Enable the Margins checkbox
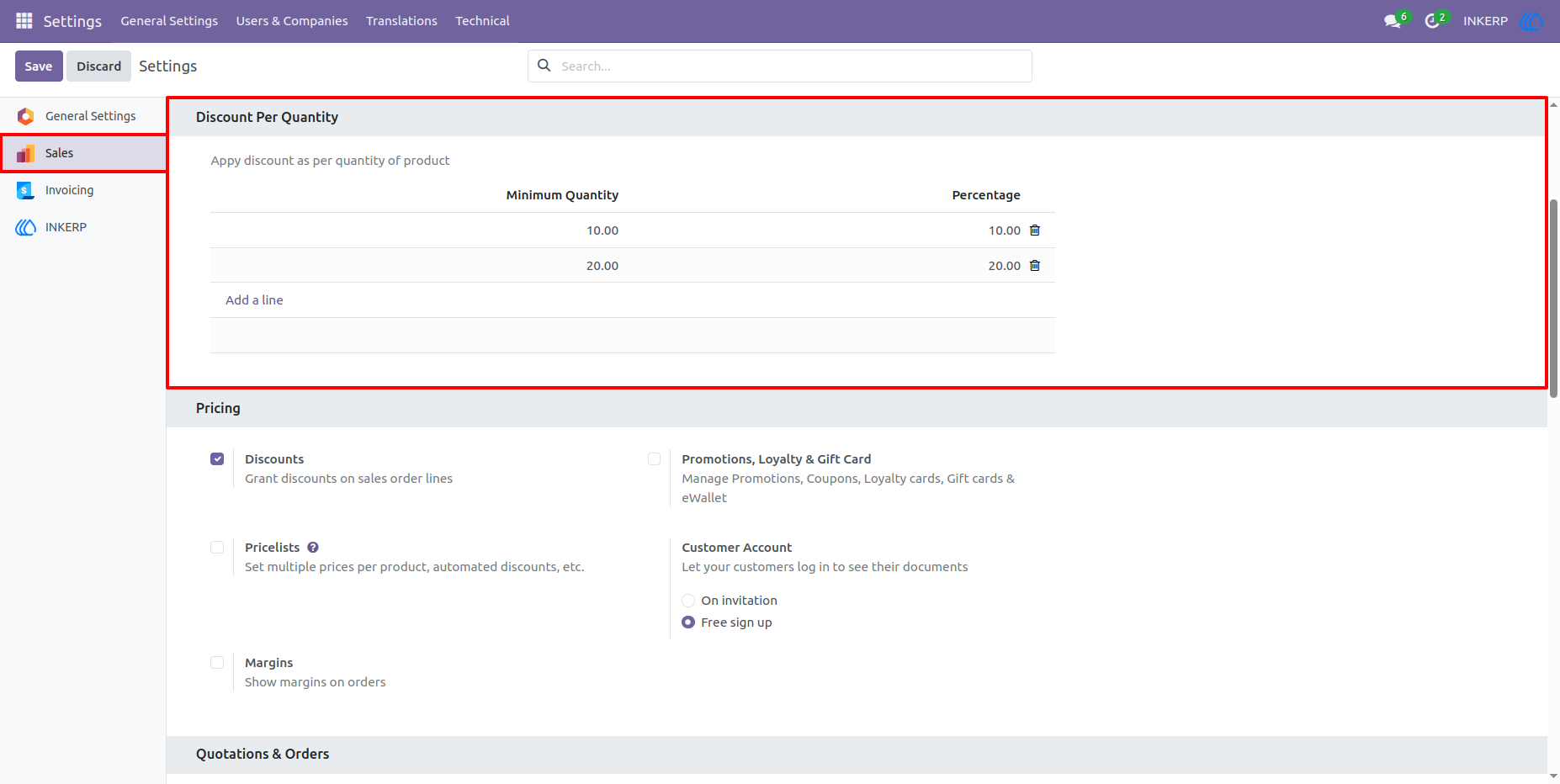Image resolution: width=1560 pixels, height=784 pixels. (x=217, y=663)
